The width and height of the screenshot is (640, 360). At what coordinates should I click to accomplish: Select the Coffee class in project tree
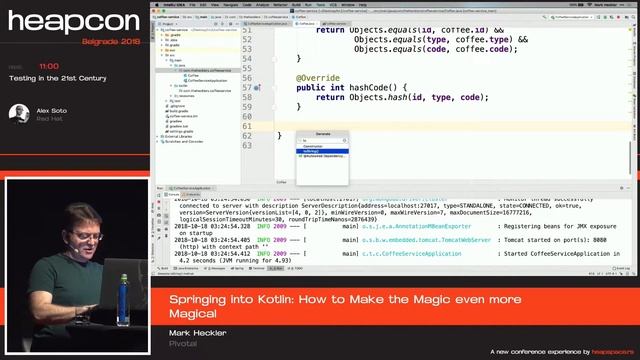pyautogui.click(x=191, y=76)
